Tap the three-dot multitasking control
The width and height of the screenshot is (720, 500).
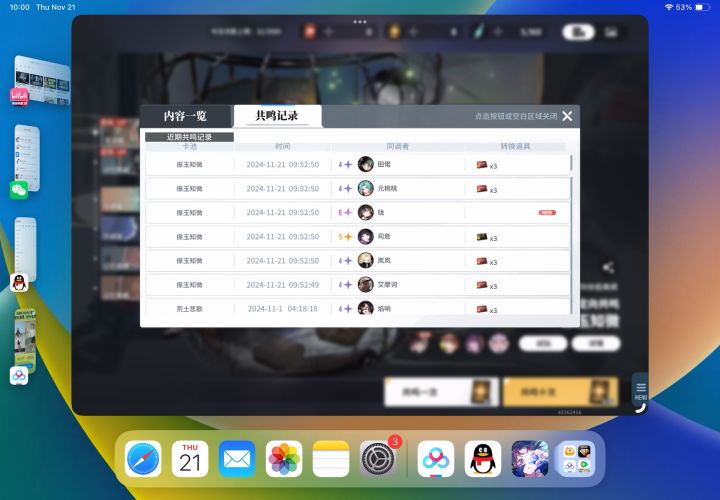[360, 22]
